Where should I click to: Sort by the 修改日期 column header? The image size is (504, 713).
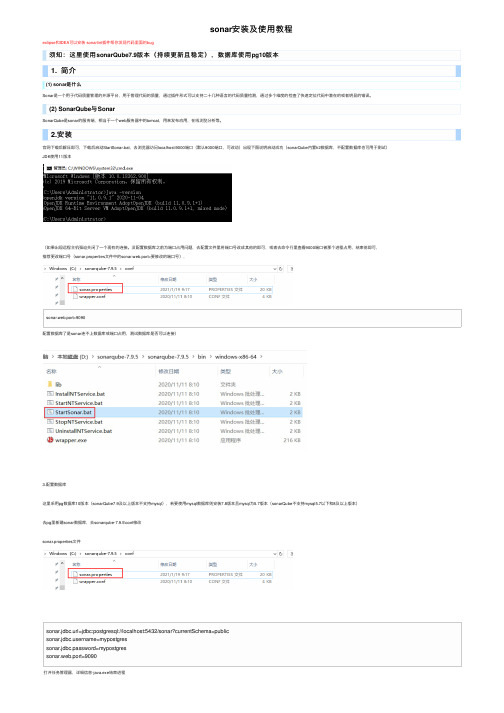click(x=169, y=372)
